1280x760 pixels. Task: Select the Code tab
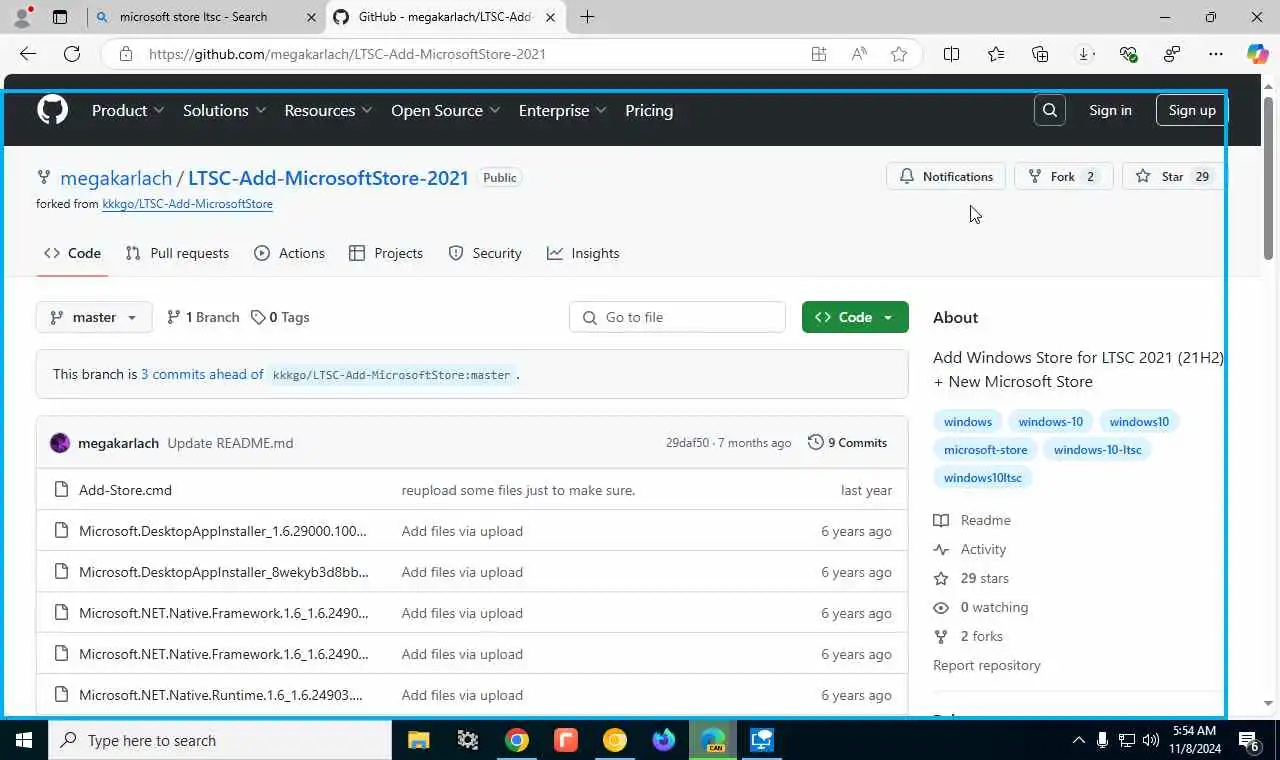(72, 253)
